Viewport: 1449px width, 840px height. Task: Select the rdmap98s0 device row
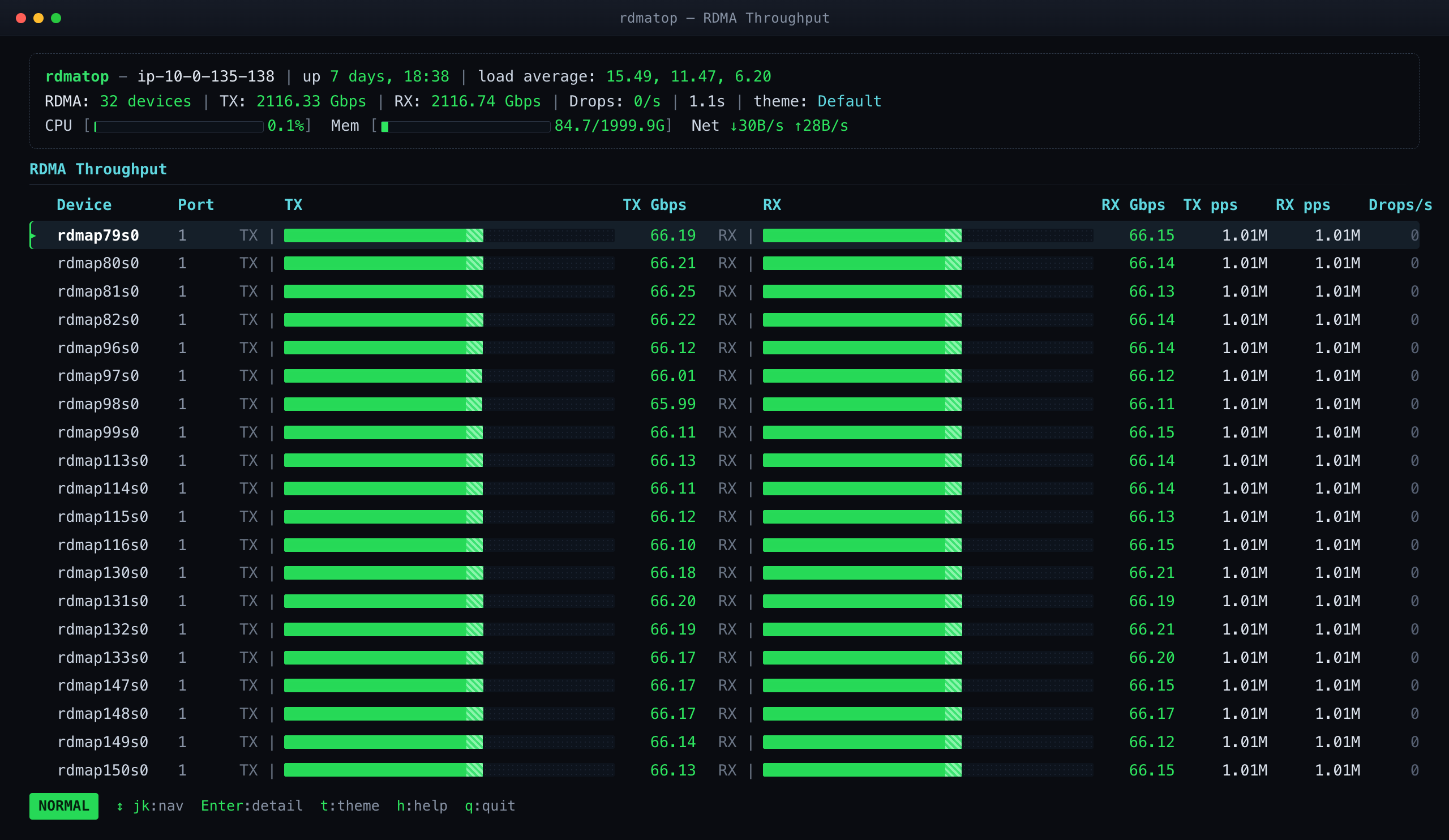pos(724,404)
